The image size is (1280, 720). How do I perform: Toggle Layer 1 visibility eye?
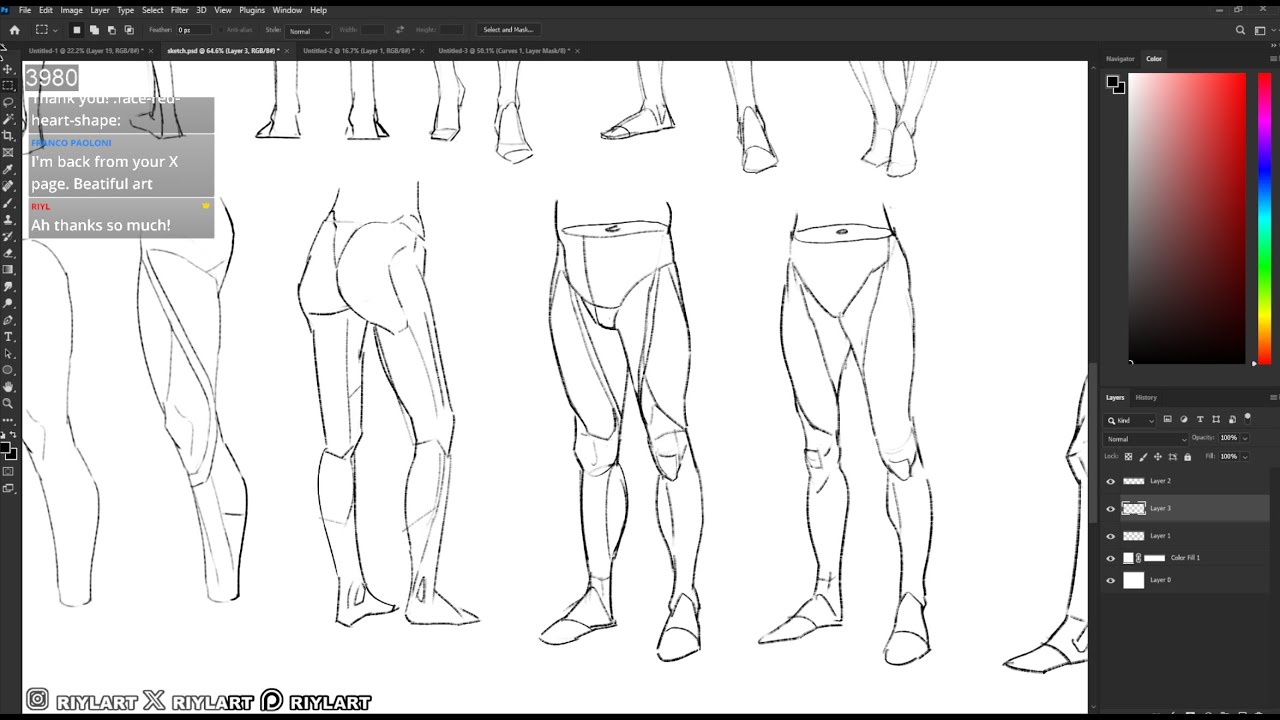pyautogui.click(x=1110, y=536)
